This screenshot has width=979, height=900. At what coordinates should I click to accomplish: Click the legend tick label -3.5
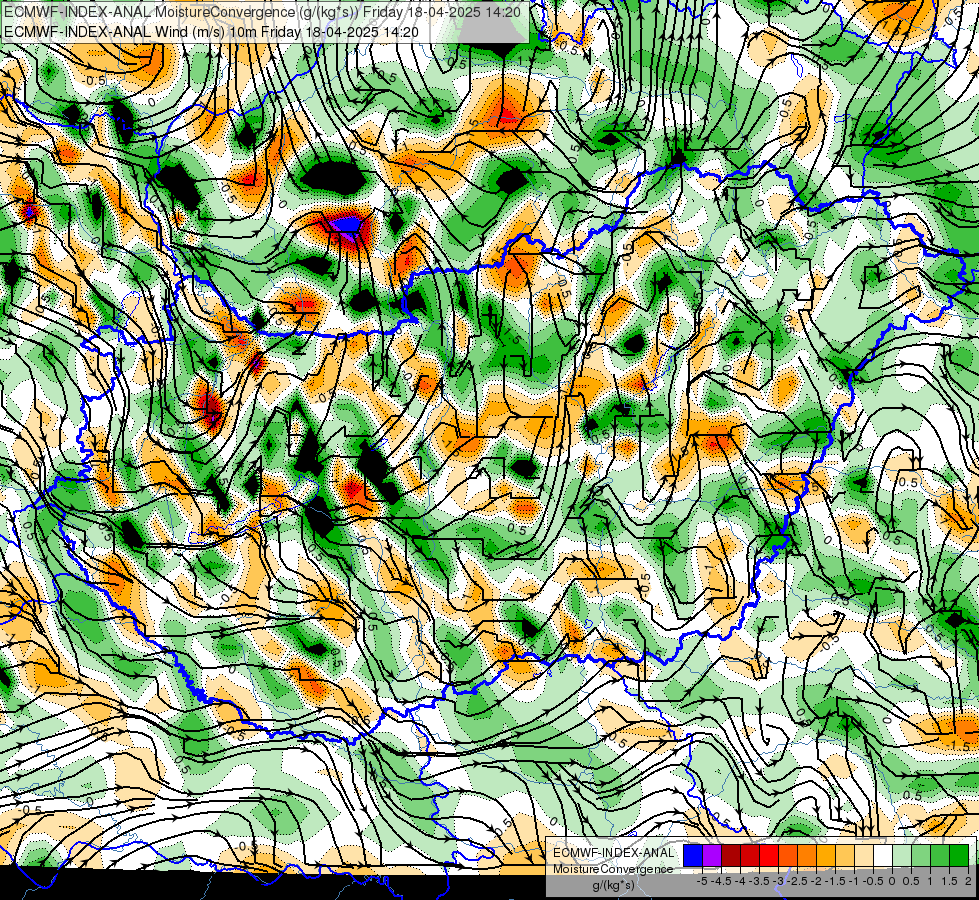(760, 881)
